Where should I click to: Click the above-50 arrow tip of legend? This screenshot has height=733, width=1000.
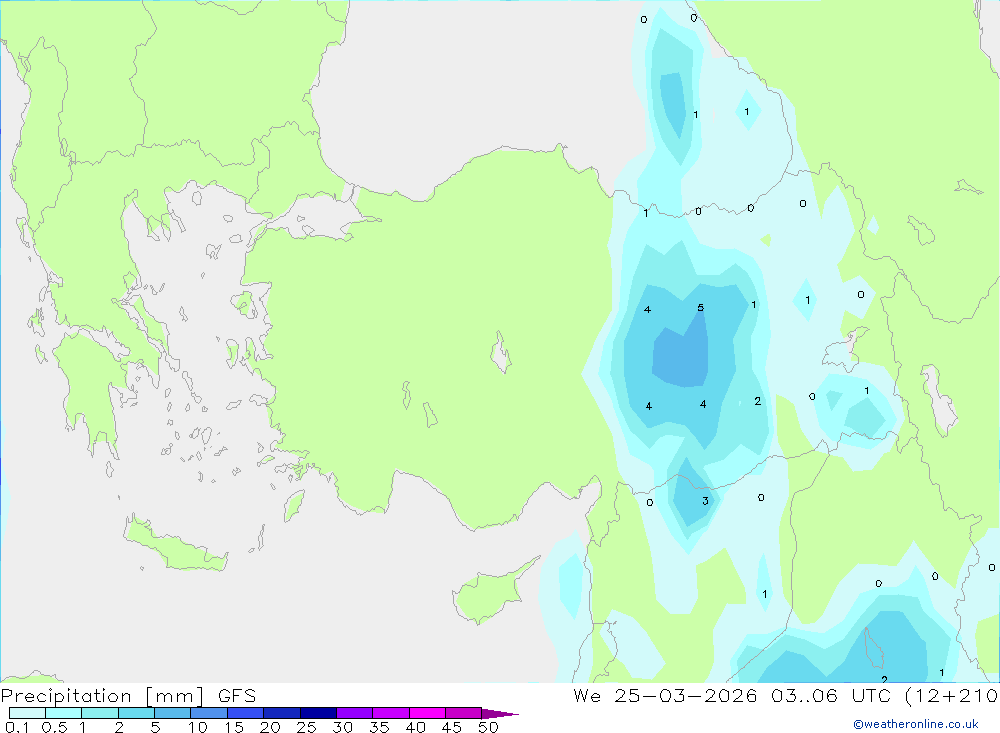(x=500, y=713)
